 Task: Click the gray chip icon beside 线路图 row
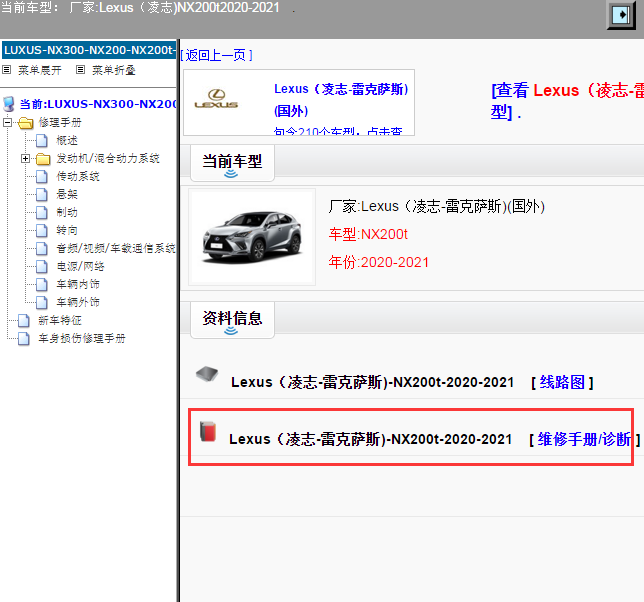click(x=207, y=374)
